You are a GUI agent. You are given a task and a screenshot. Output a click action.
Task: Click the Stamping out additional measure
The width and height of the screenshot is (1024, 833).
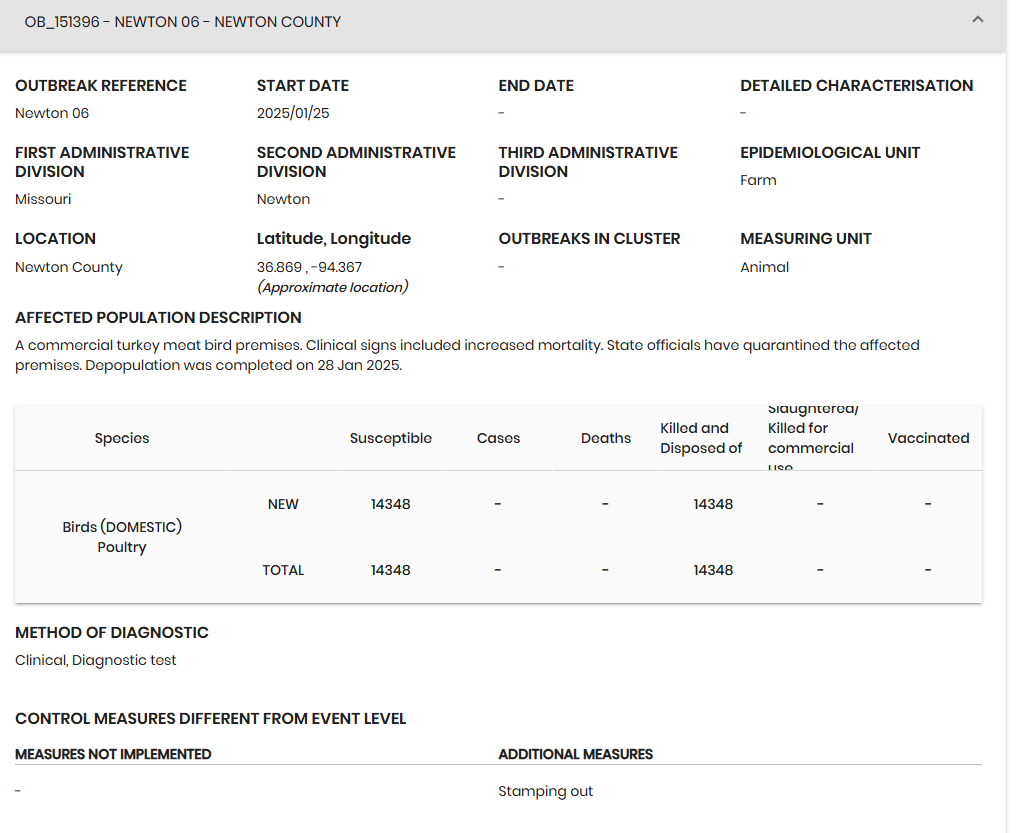(545, 791)
